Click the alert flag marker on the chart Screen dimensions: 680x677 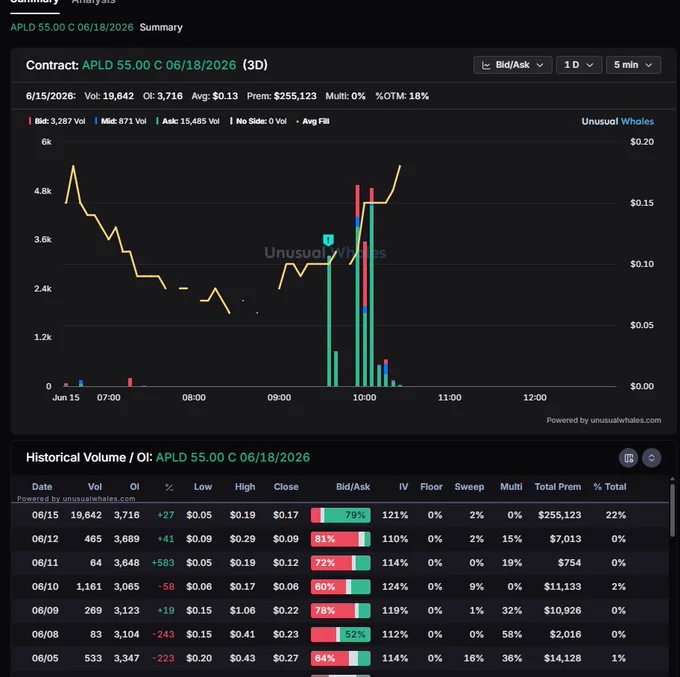(328, 240)
